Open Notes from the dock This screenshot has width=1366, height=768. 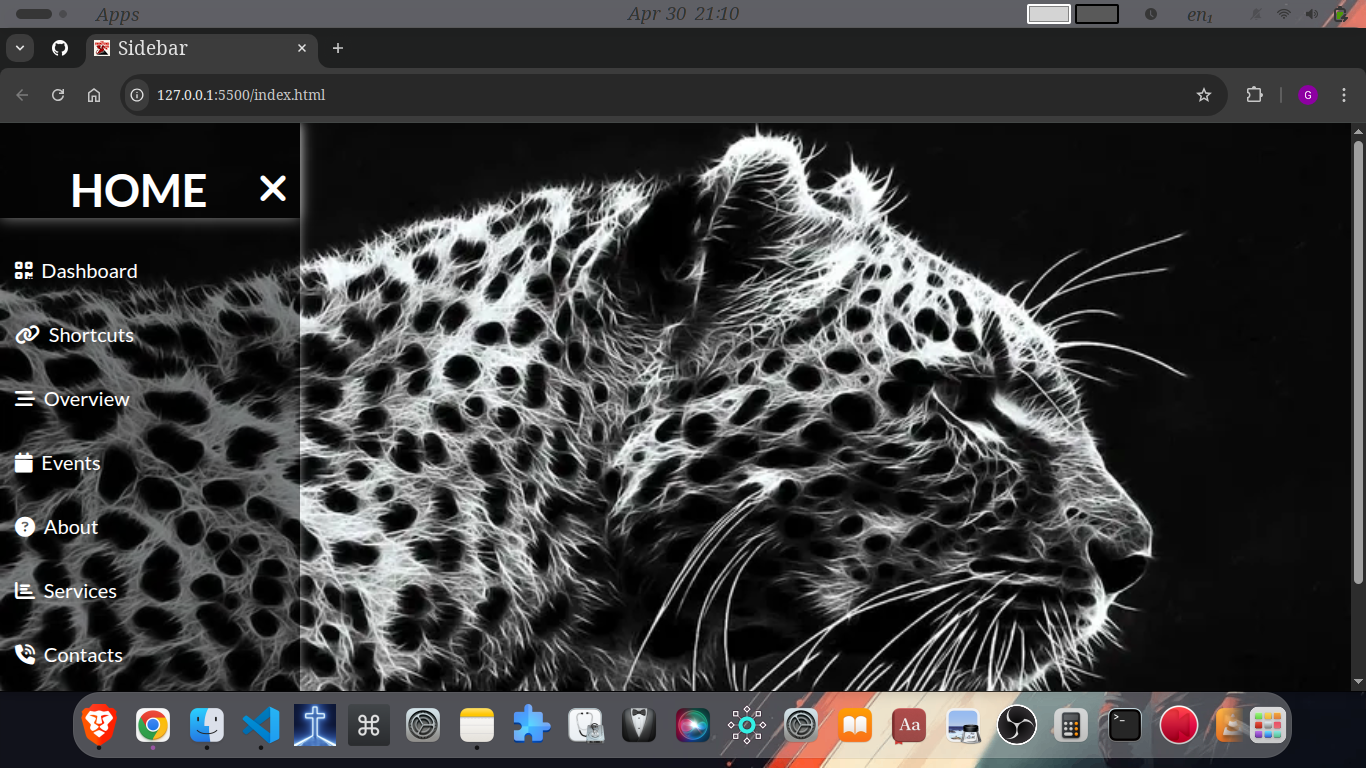click(x=477, y=725)
